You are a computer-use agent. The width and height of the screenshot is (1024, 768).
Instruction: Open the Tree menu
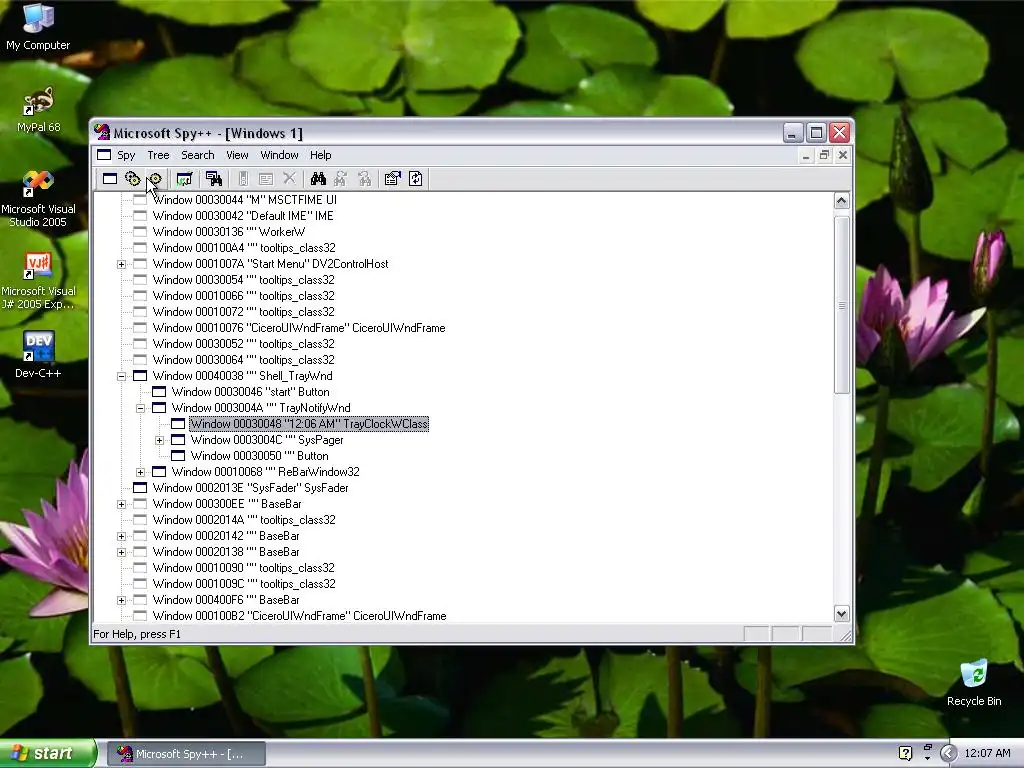coord(158,155)
